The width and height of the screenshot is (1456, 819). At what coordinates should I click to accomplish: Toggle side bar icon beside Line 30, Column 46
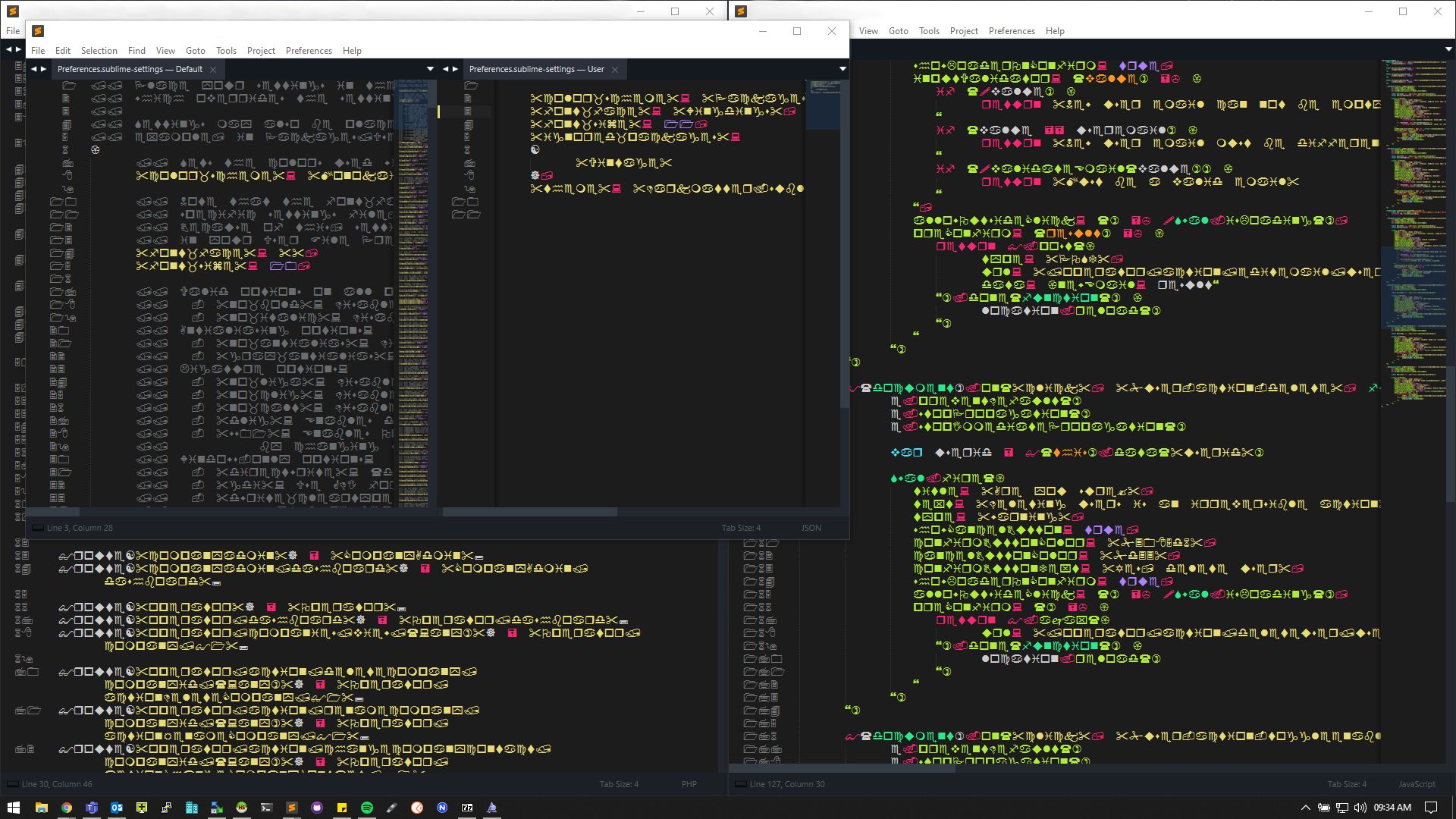12,784
